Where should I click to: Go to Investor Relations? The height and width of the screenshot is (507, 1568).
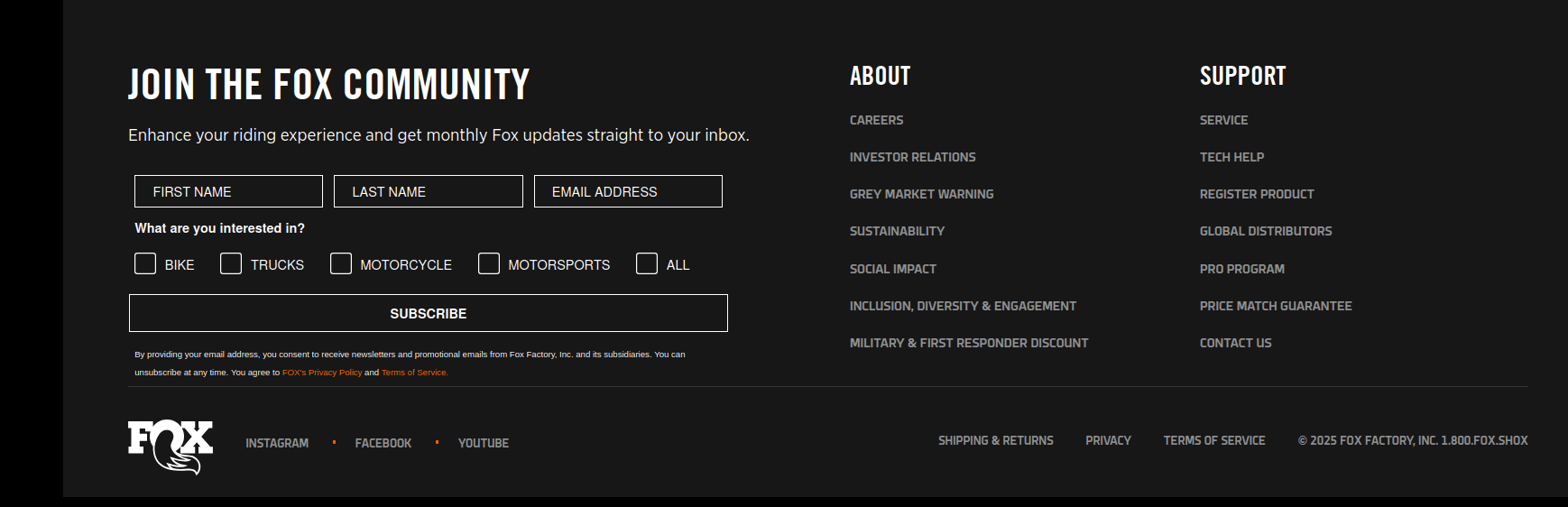tap(912, 157)
